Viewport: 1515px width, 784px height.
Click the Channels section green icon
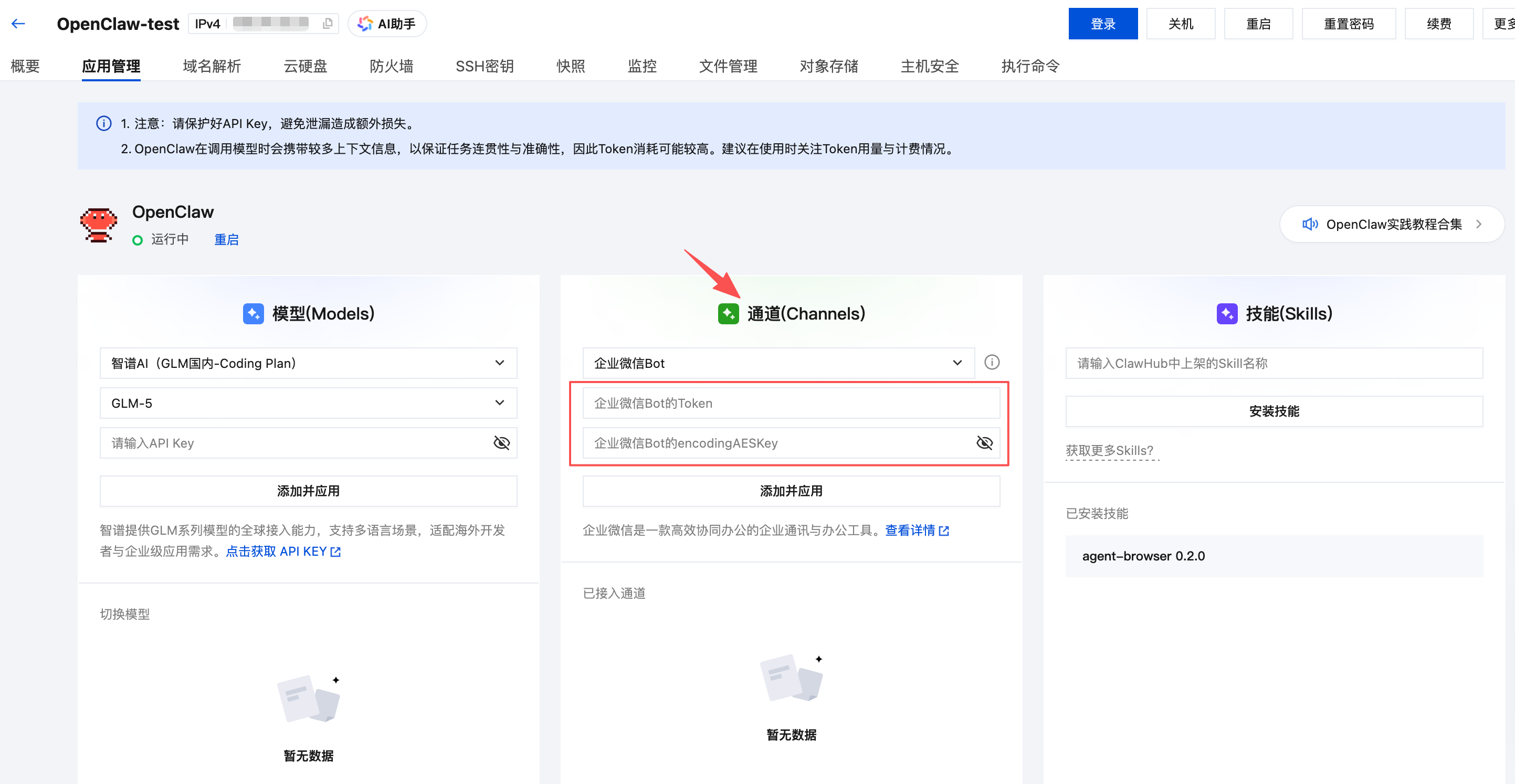pos(728,313)
